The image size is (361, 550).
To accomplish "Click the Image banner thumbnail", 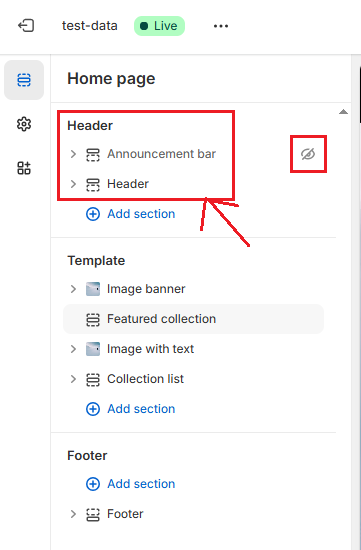I will pyautogui.click(x=93, y=289).
